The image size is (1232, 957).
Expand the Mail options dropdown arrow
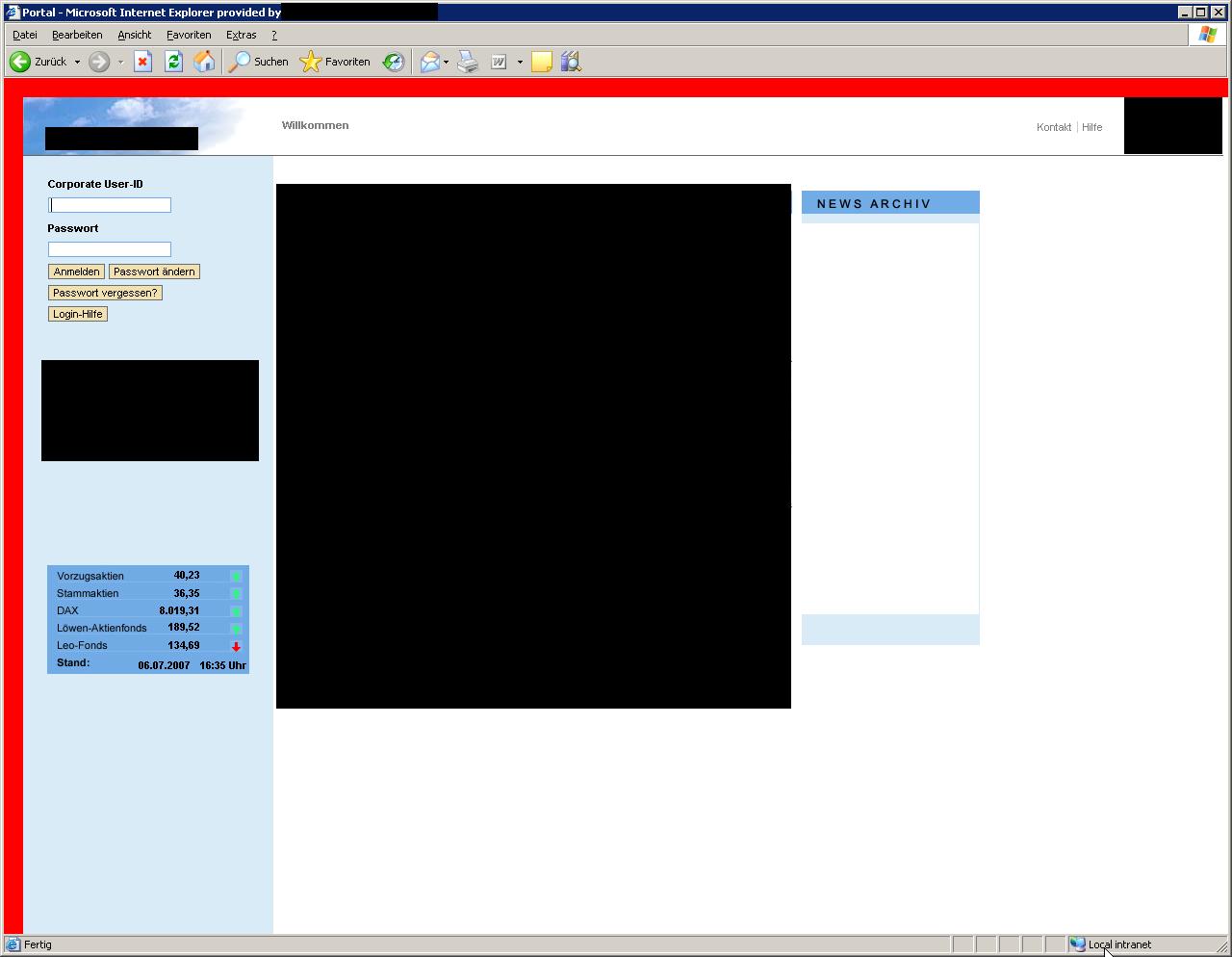coord(446,62)
